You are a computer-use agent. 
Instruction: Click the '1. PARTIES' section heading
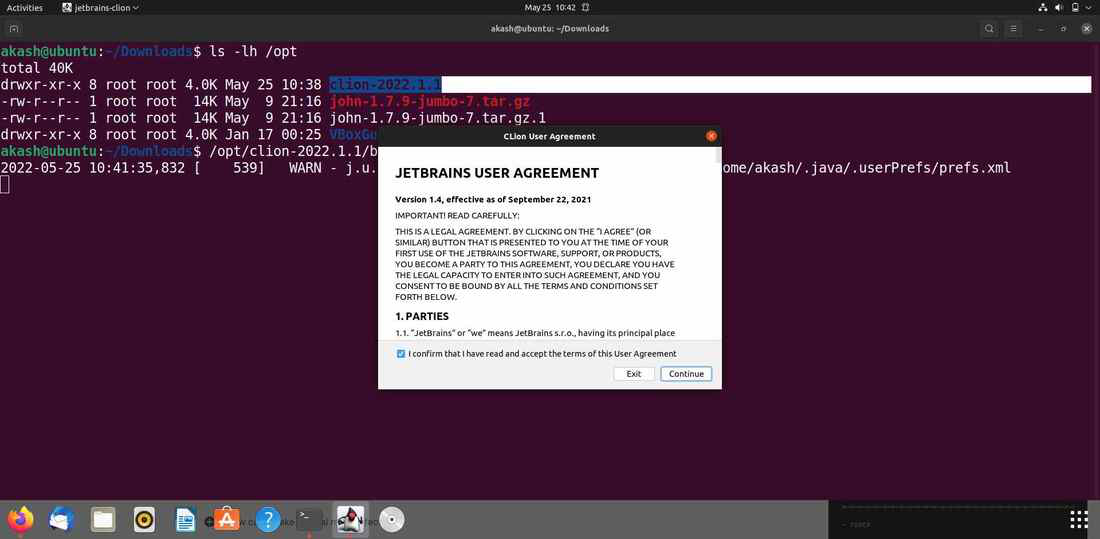[x=422, y=317]
